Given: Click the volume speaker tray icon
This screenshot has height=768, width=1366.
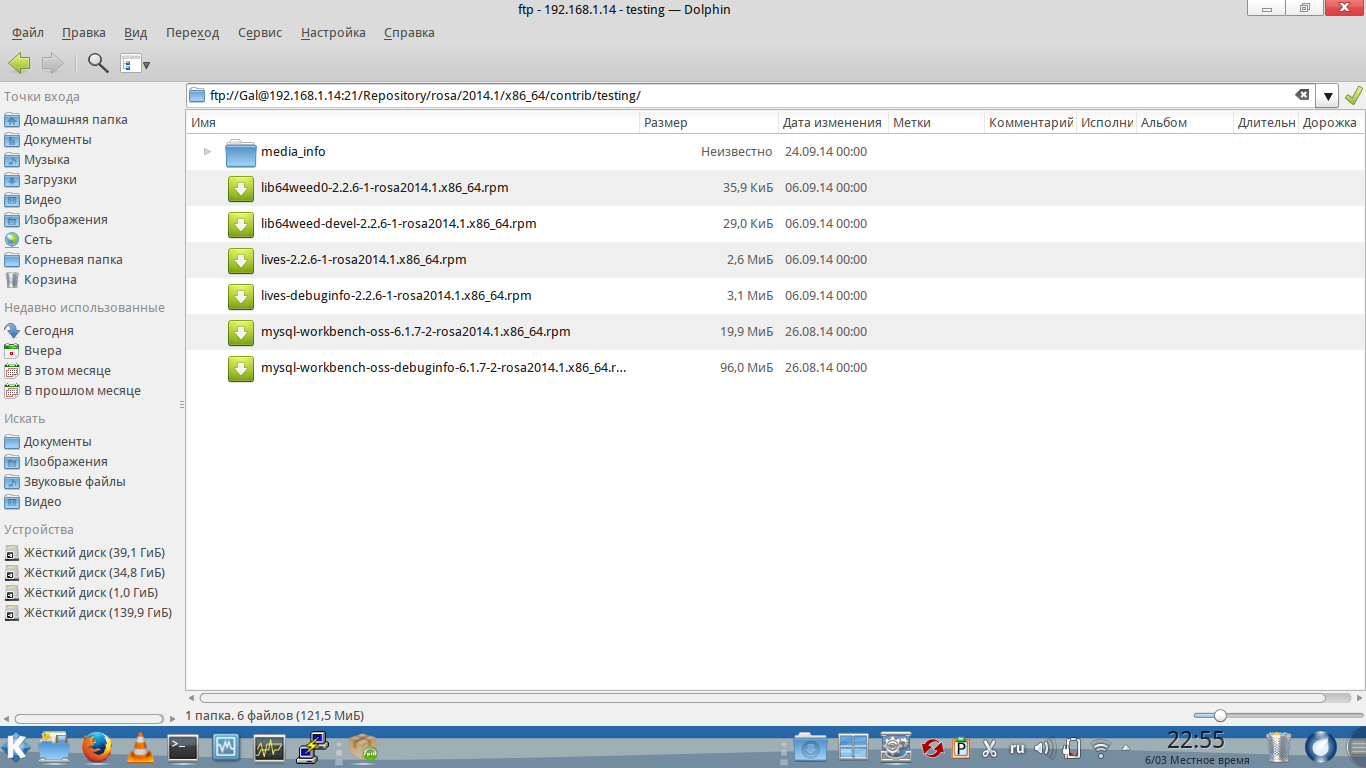Looking at the screenshot, I should tap(1043, 747).
